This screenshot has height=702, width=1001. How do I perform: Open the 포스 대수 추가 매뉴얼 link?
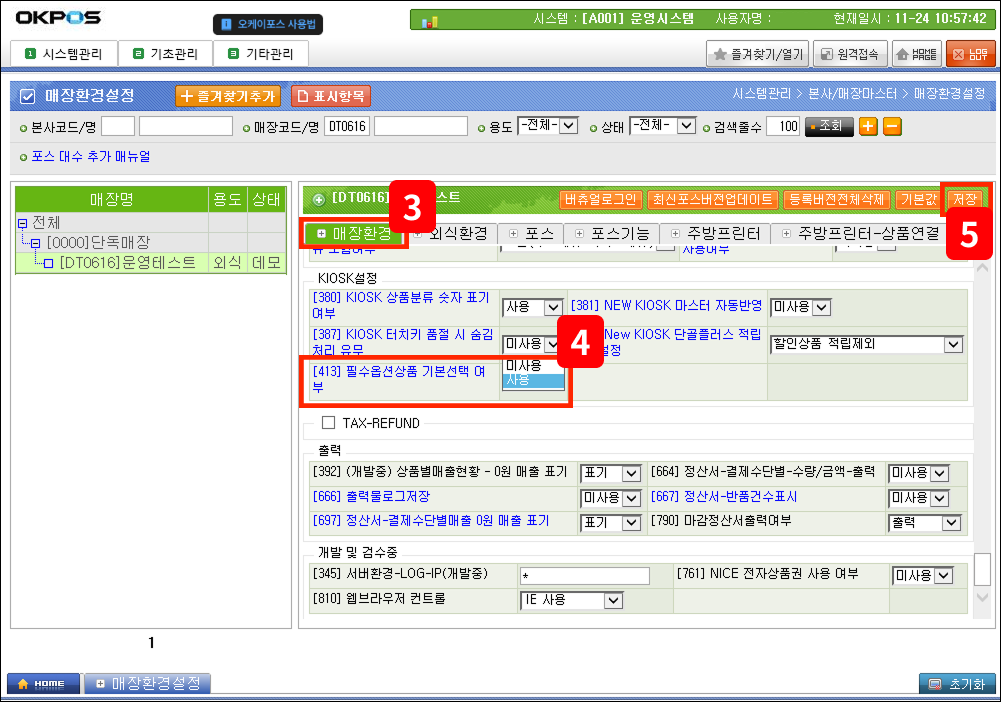click(91, 156)
